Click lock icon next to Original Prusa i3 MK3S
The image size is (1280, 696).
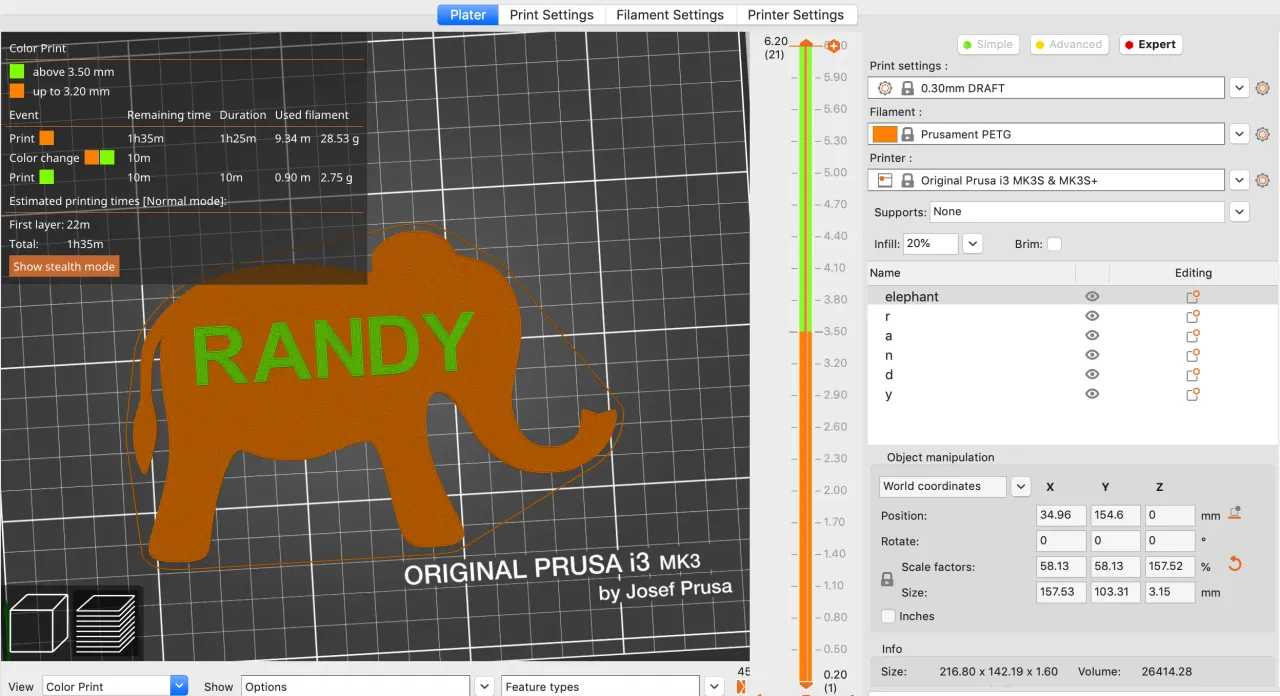(x=907, y=180)
